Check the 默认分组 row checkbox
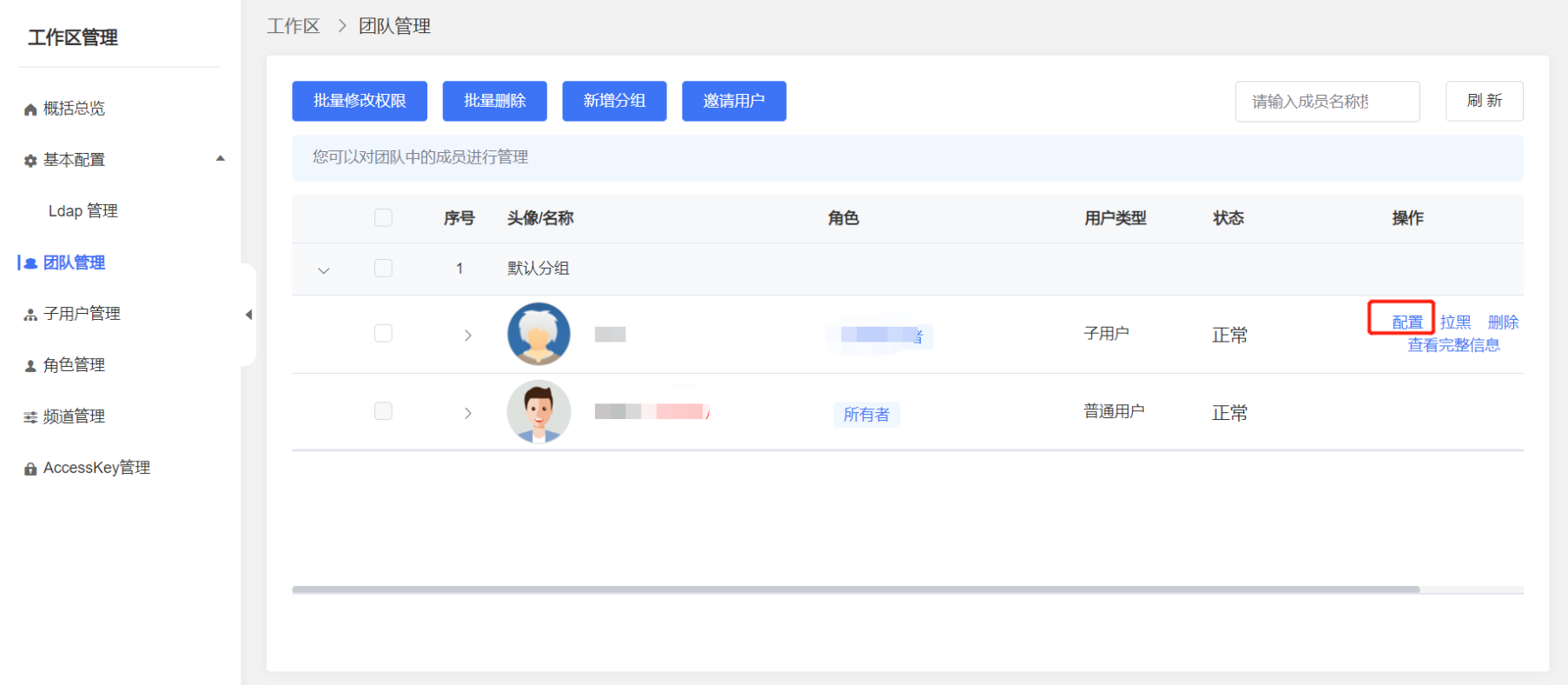1568x685 pixels. tap(383, 268)
